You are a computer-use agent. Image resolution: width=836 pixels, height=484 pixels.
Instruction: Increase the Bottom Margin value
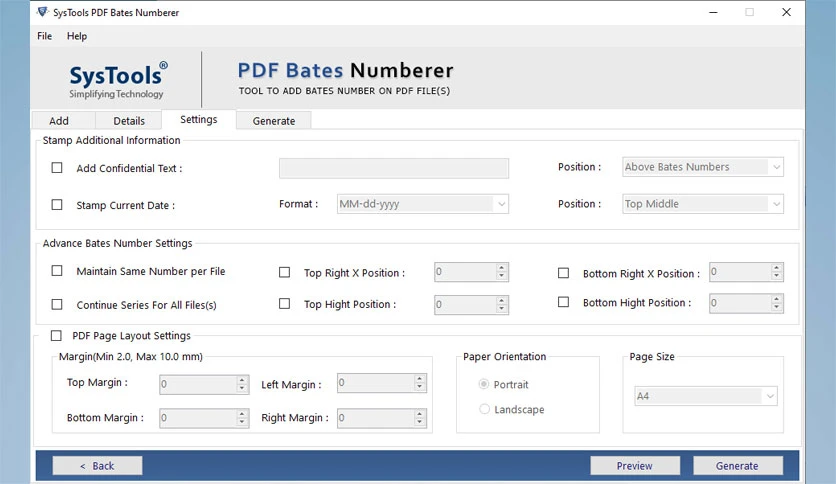coord(242,414)
